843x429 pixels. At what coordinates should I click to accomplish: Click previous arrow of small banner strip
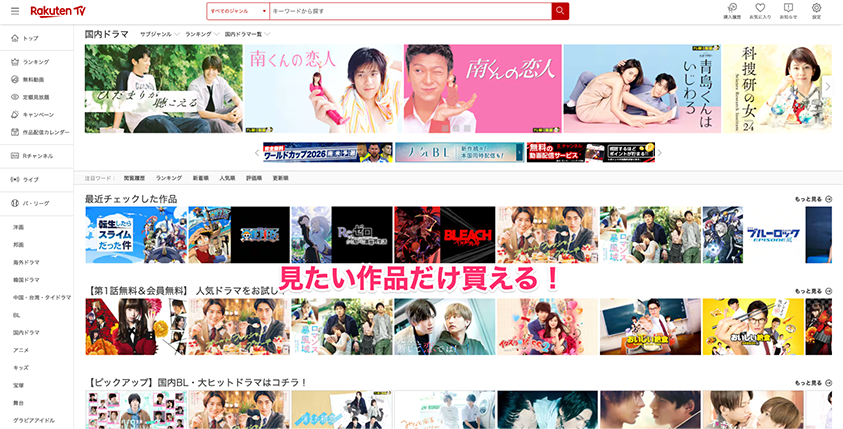click(x=257, y=153)
